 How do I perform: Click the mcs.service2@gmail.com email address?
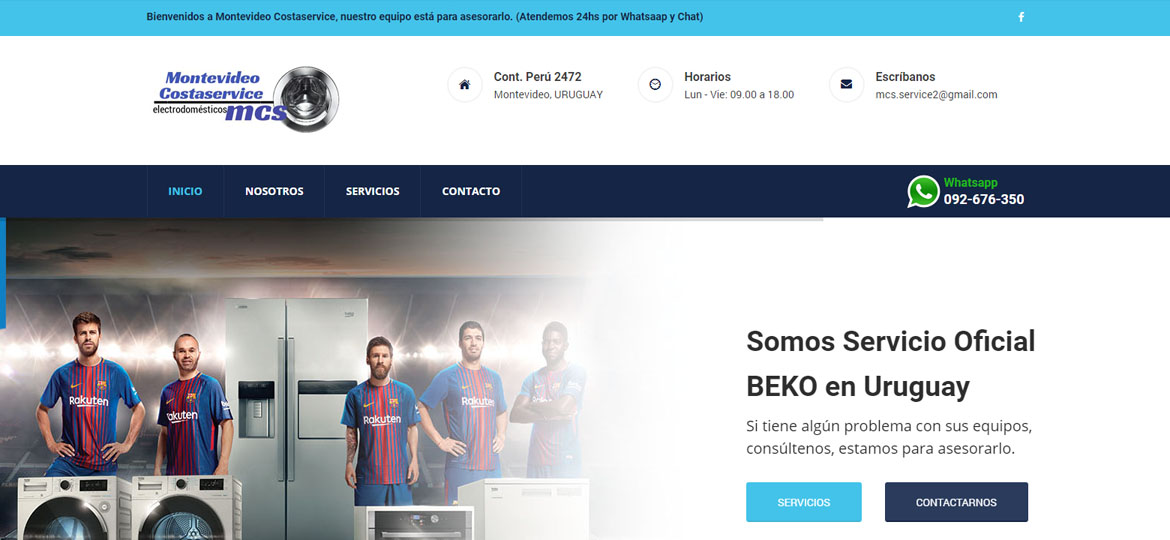[x=936, y=95]
